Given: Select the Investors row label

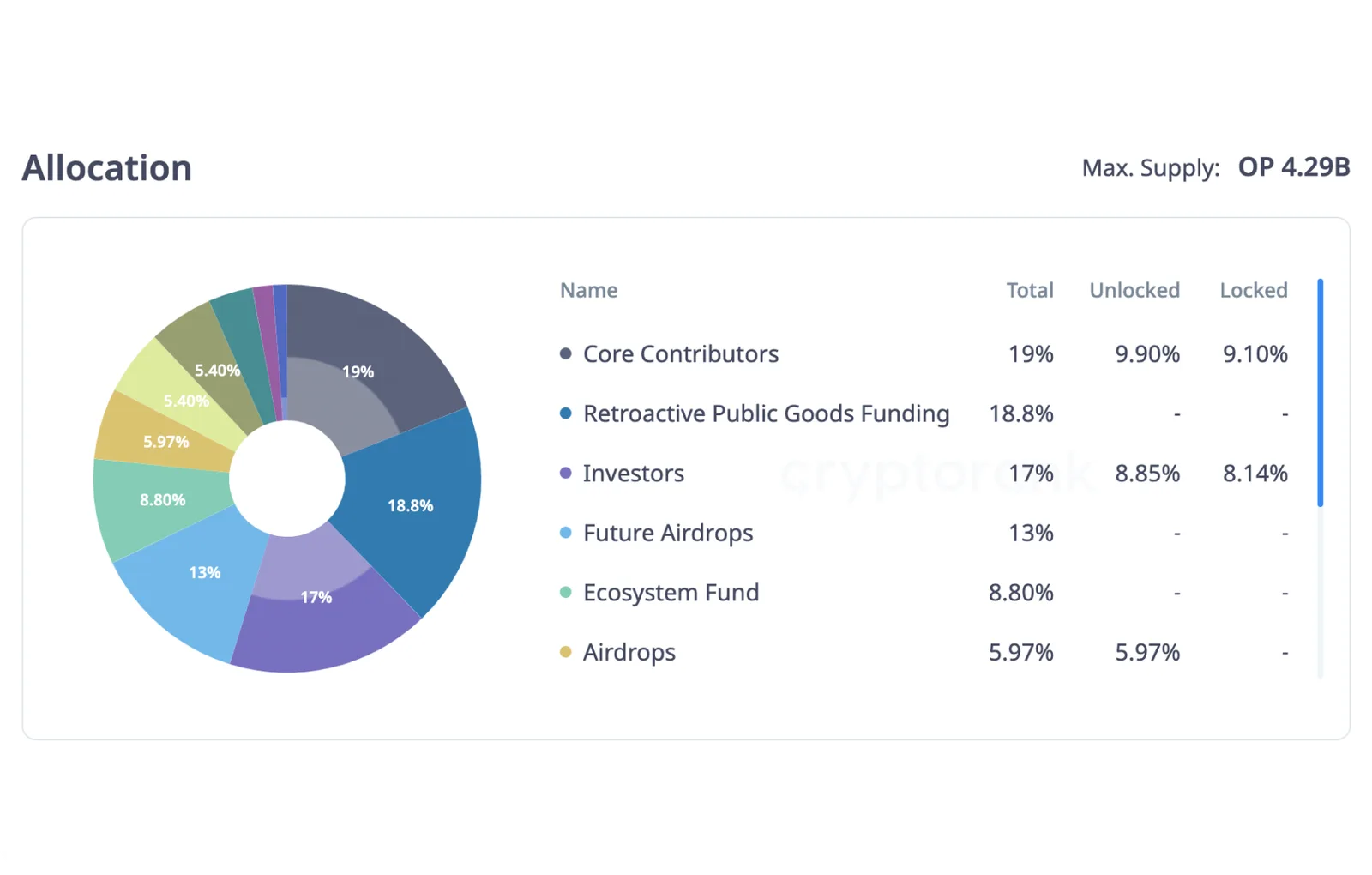Looking at the screenshot, I should pos(634,473).
